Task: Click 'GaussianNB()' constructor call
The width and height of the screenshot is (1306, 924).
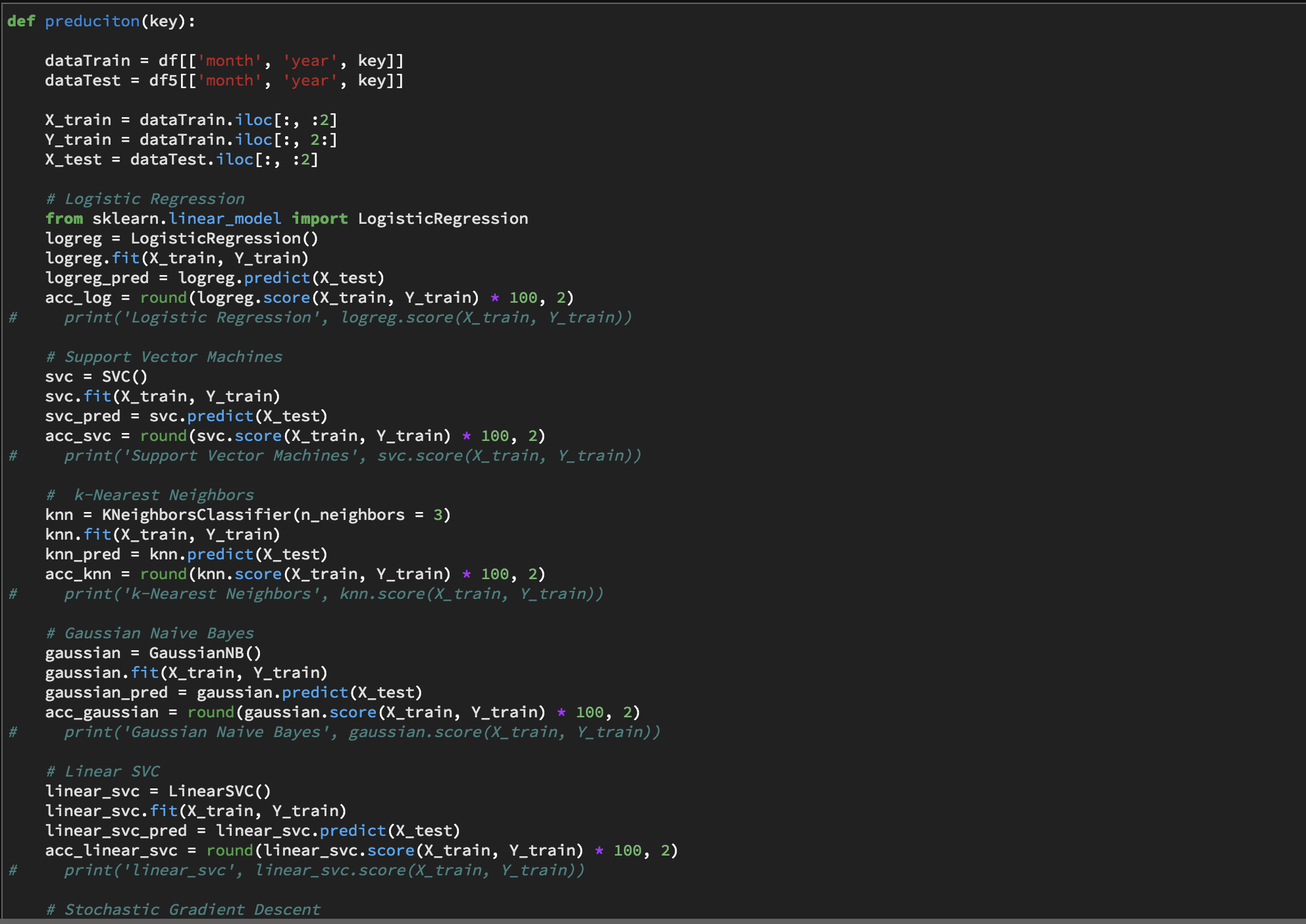Action: pyautogui.click(x=205, y=653)
